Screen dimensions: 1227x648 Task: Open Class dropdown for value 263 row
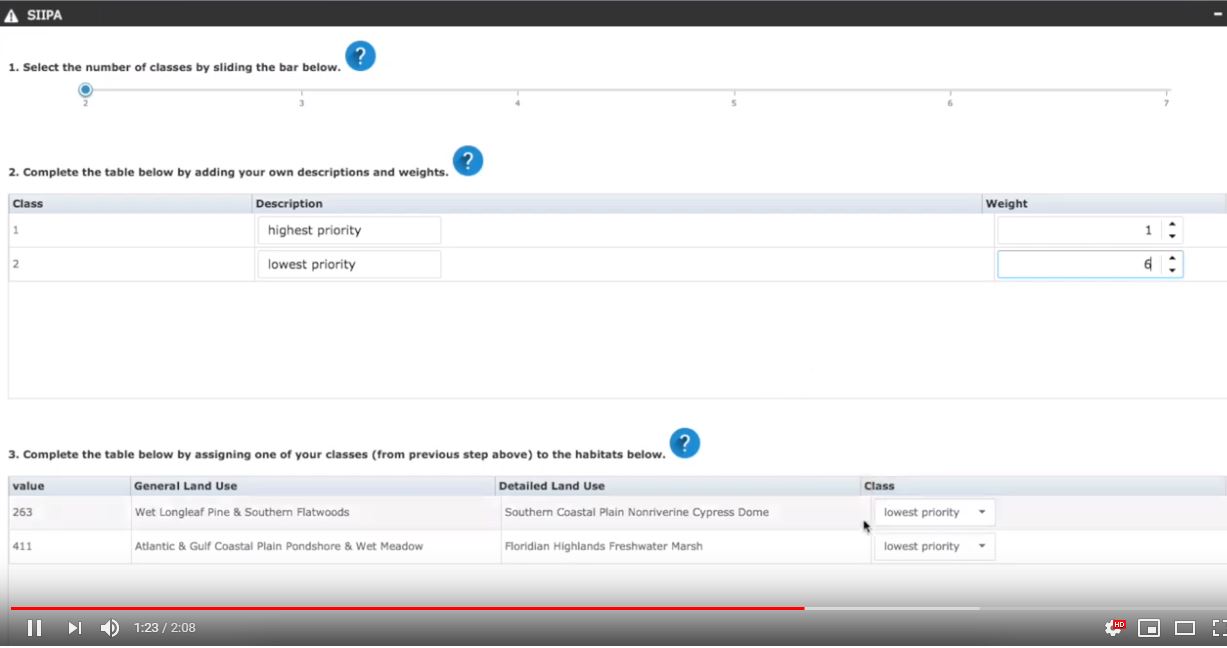[934, 512]
